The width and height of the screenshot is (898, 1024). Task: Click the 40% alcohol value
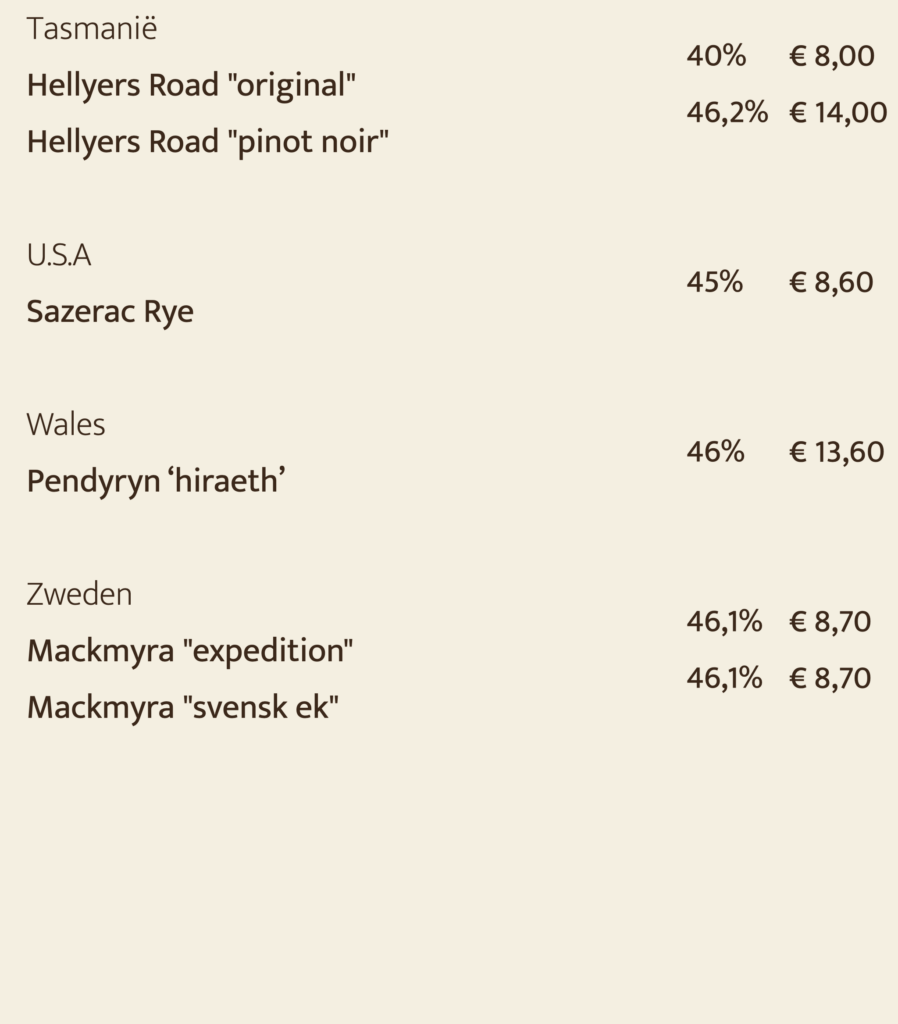(x=716, y=56)
